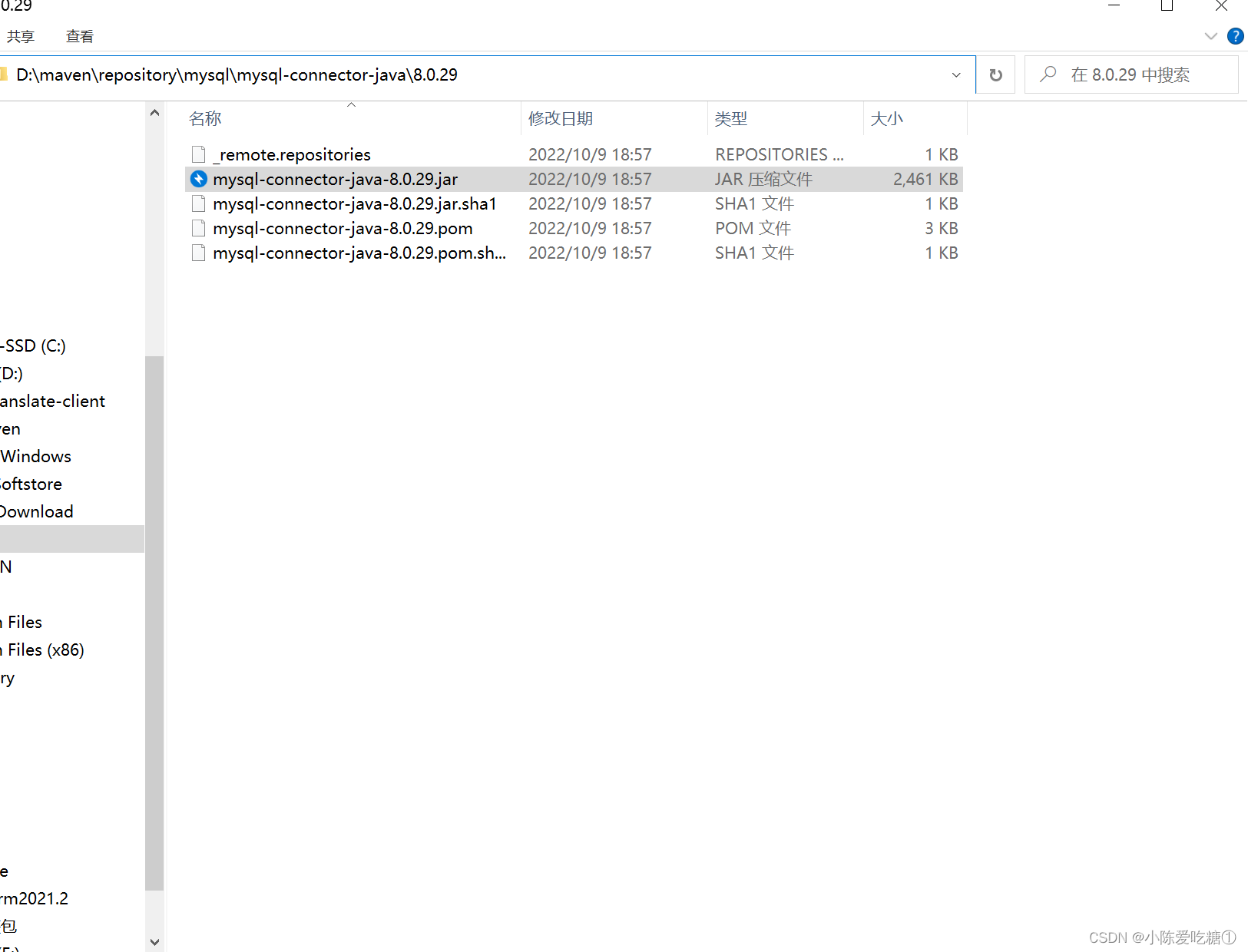This screenshot has height=952, width=1248.
Task: Select the Windows folder in navigation pane
Action: (36, 456)
